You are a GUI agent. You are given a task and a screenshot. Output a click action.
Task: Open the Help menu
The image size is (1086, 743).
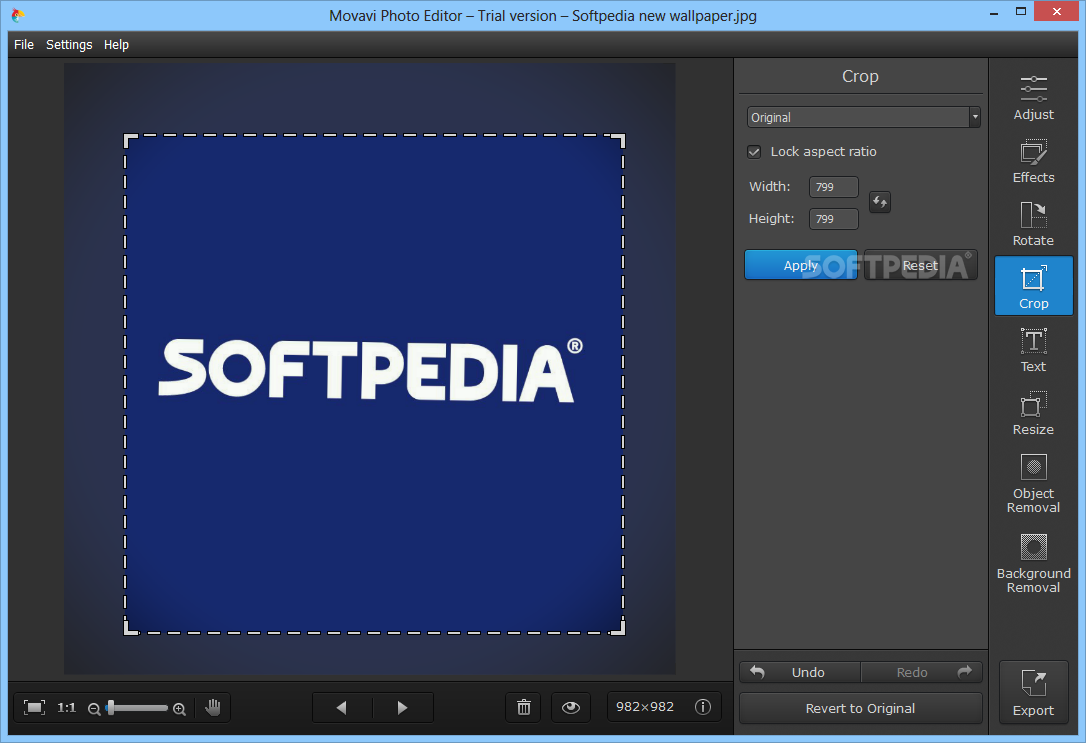[x=116, y=44]
